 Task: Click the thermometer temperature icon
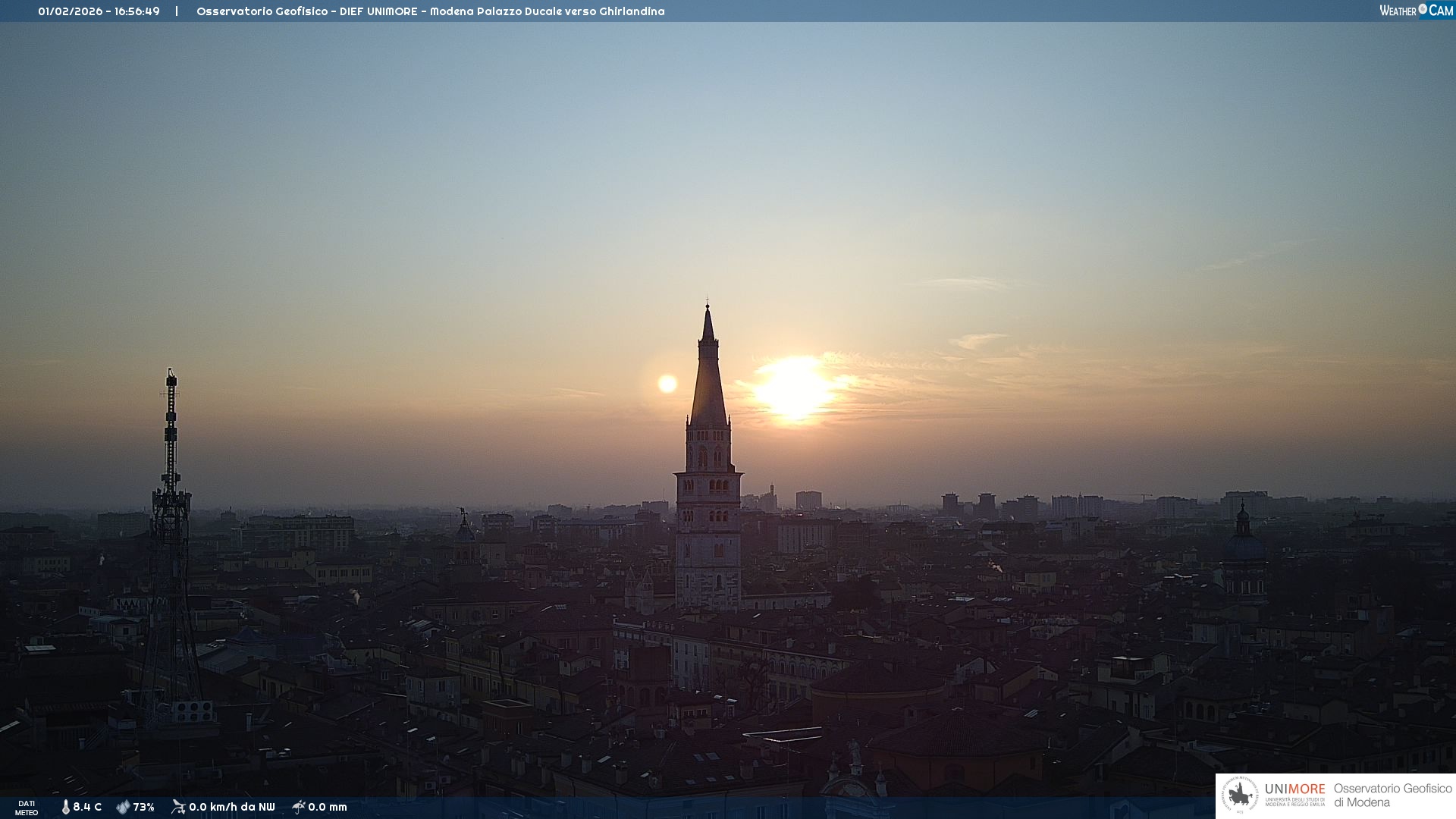click(65, 808)
